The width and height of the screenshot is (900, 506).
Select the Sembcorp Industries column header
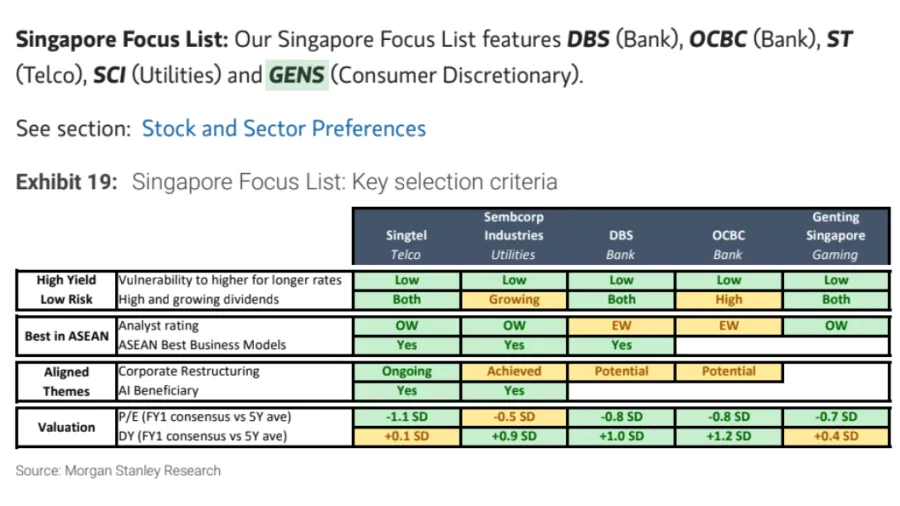pyautogui.click(x=514, y=235)
